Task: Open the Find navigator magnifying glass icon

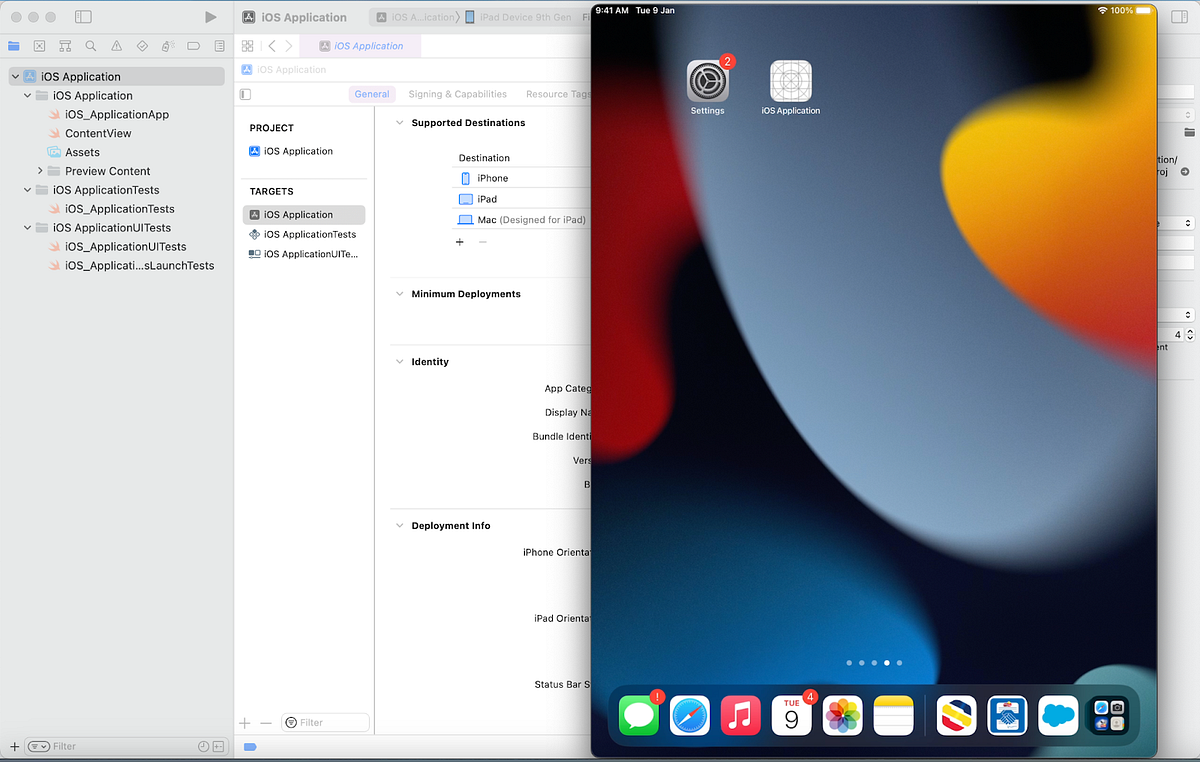Action: 90,46
